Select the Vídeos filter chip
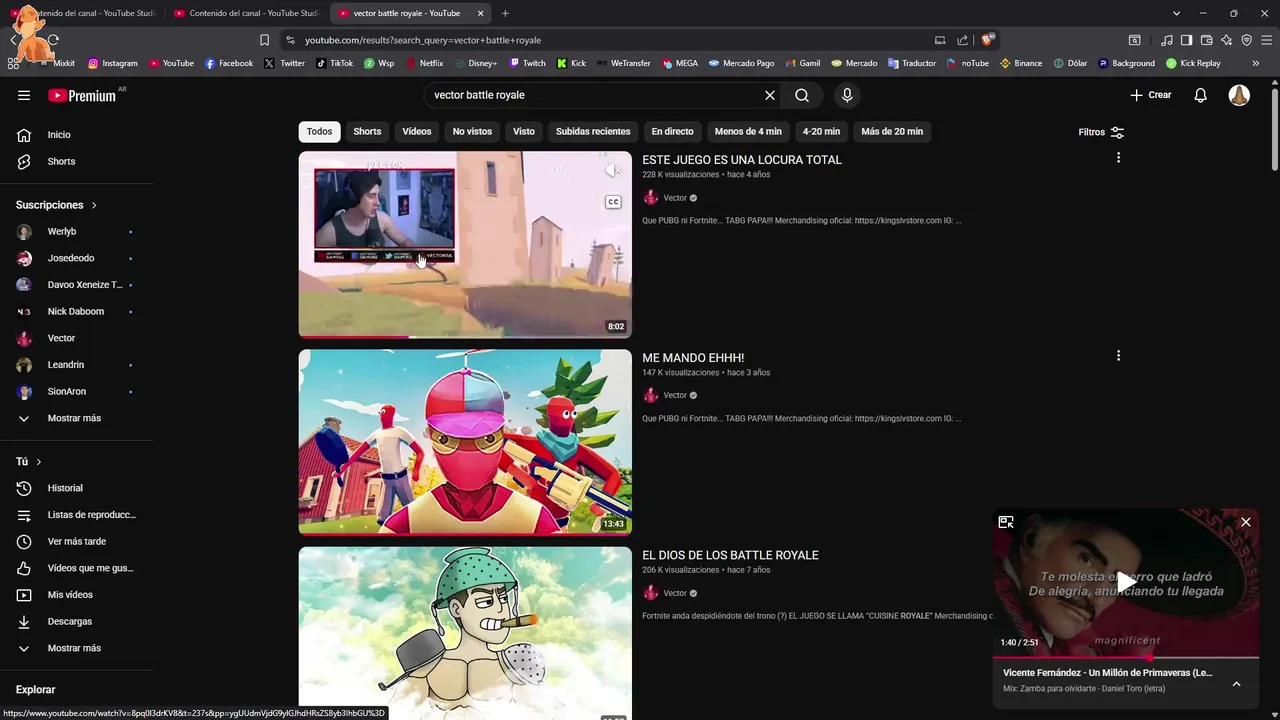 [417, 131]
